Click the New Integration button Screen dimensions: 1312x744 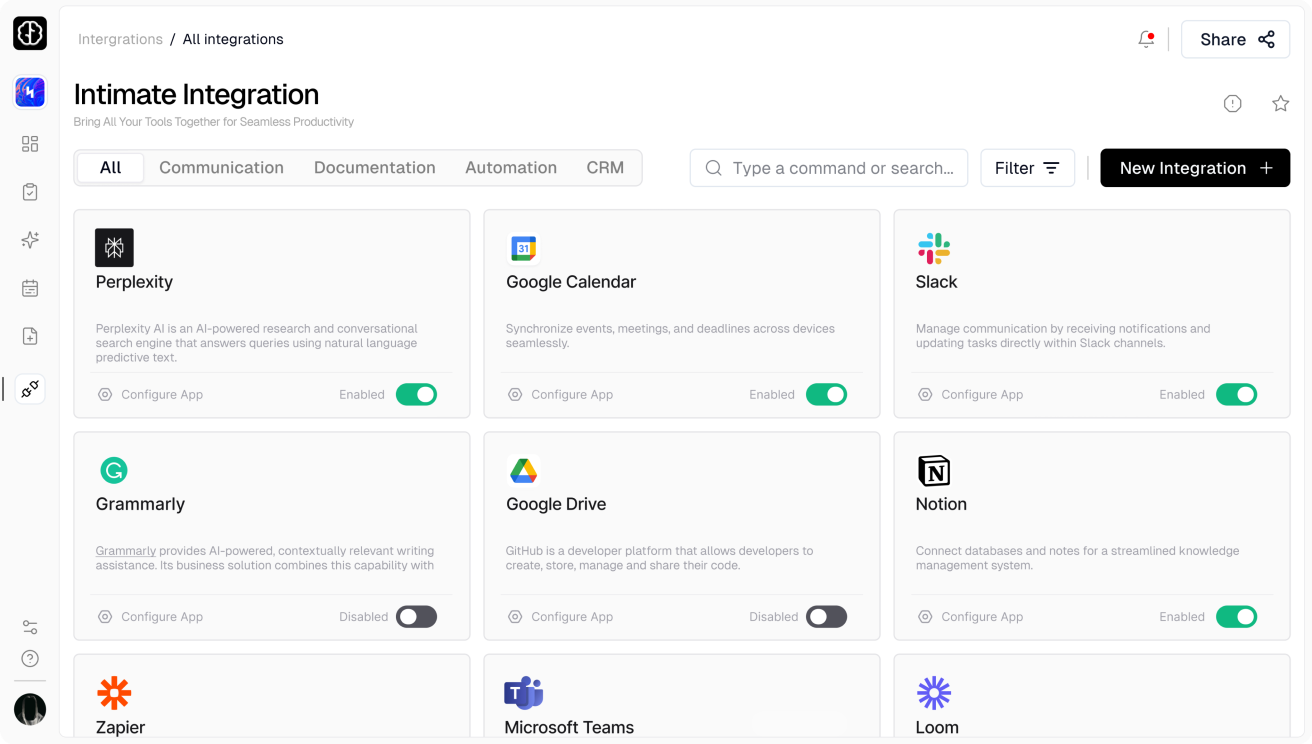pos(1194,167)
